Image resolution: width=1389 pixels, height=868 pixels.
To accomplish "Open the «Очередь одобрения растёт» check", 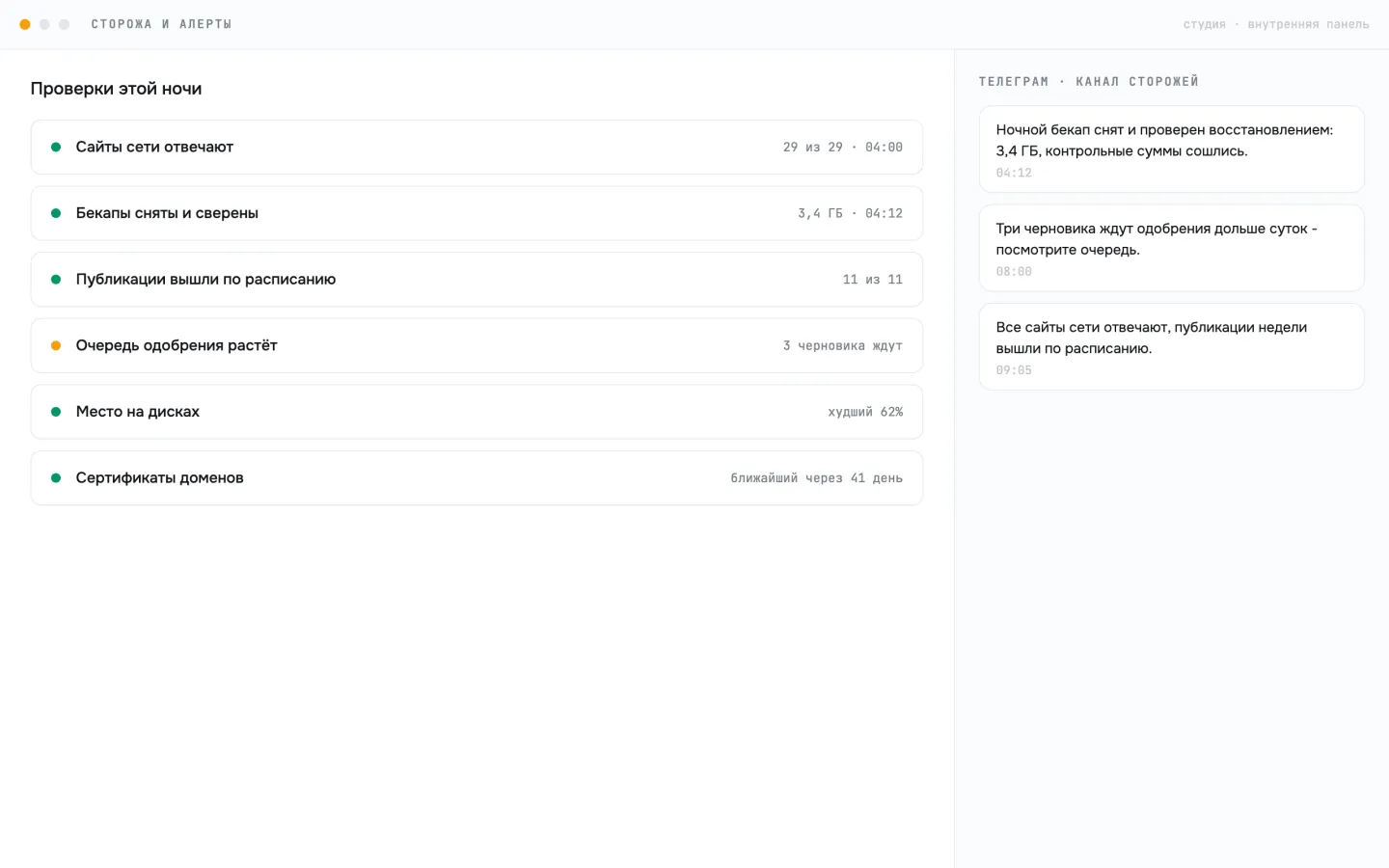I will coord(477,345).
